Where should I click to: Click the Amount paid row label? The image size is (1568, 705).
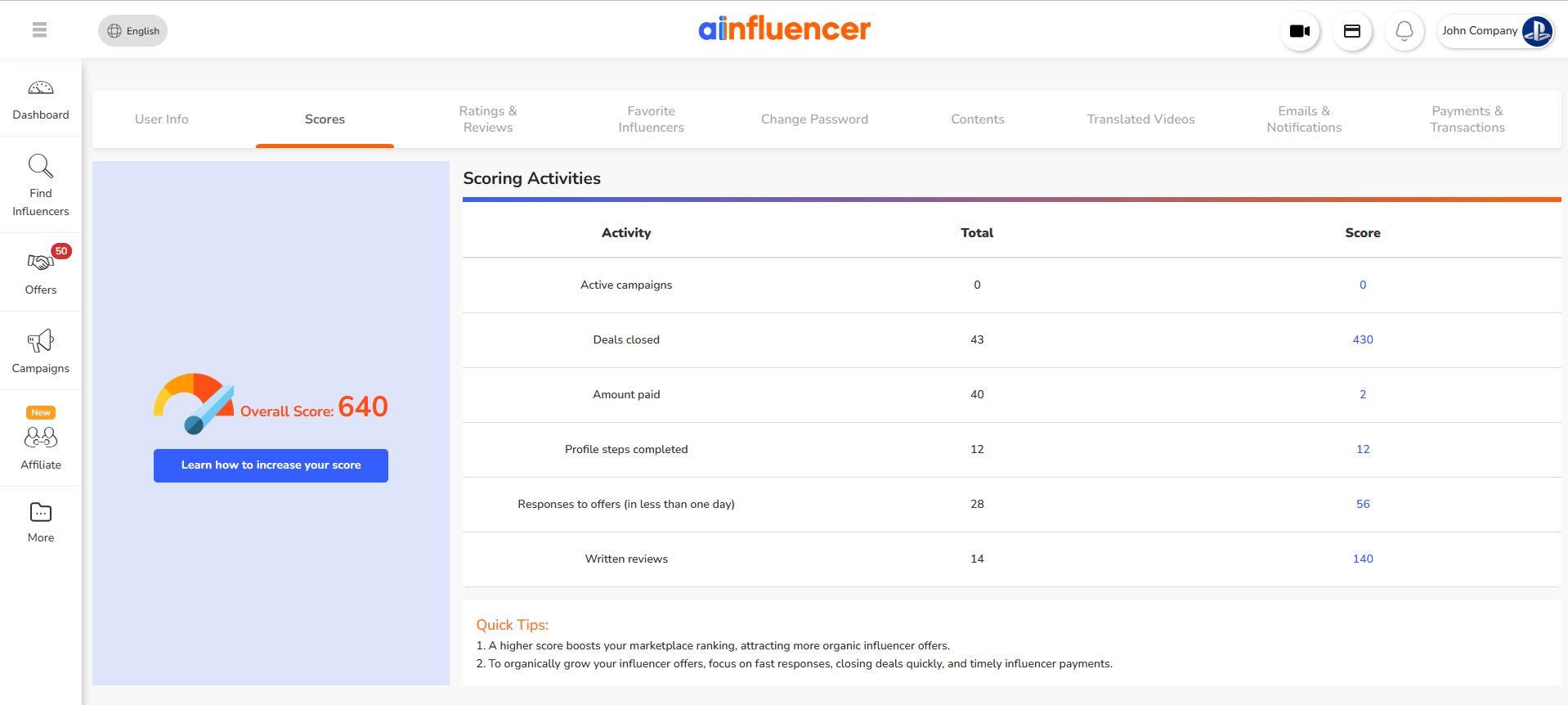626,395
